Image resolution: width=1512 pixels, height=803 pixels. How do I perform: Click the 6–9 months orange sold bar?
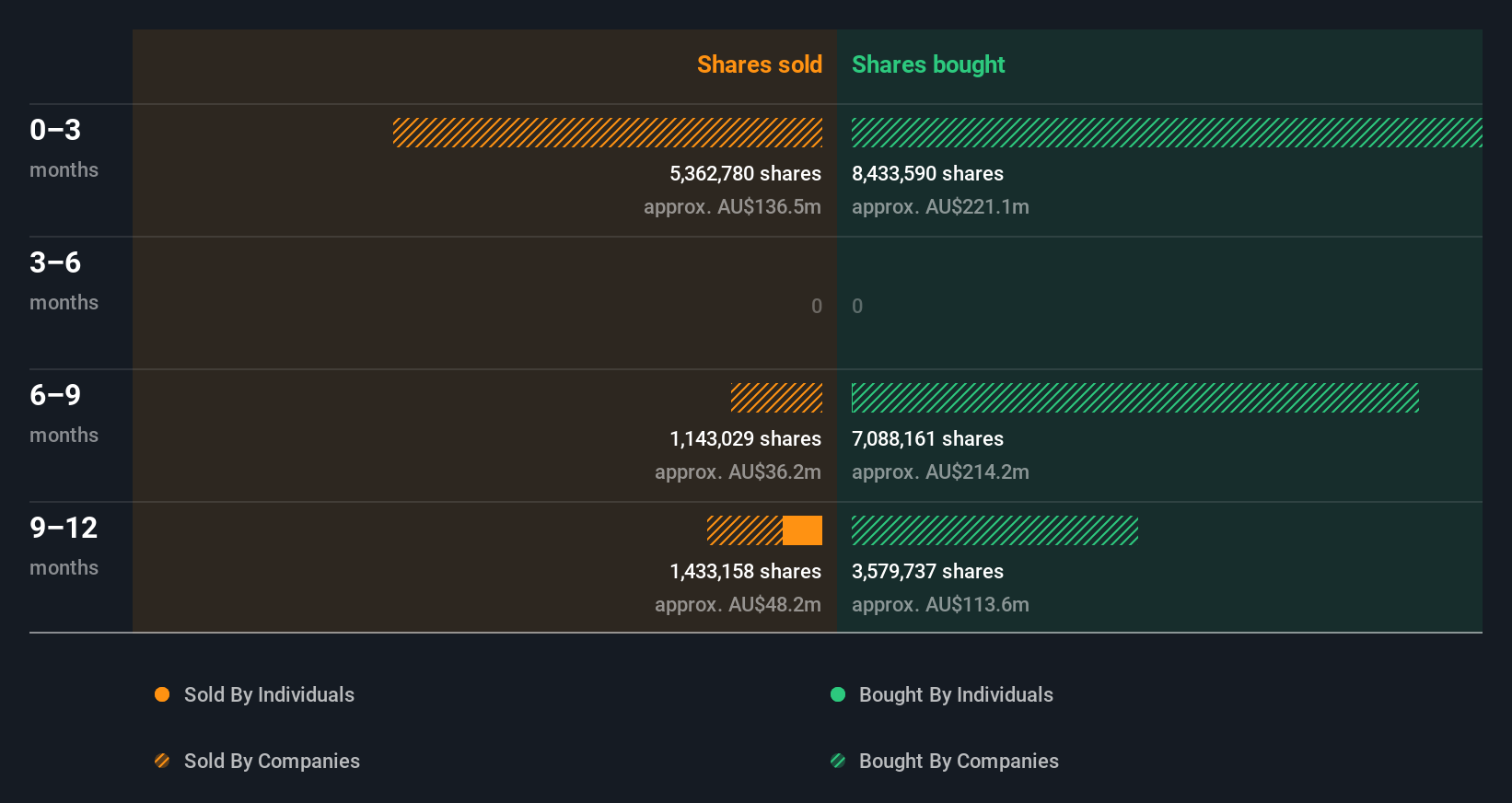pos(776,398)
